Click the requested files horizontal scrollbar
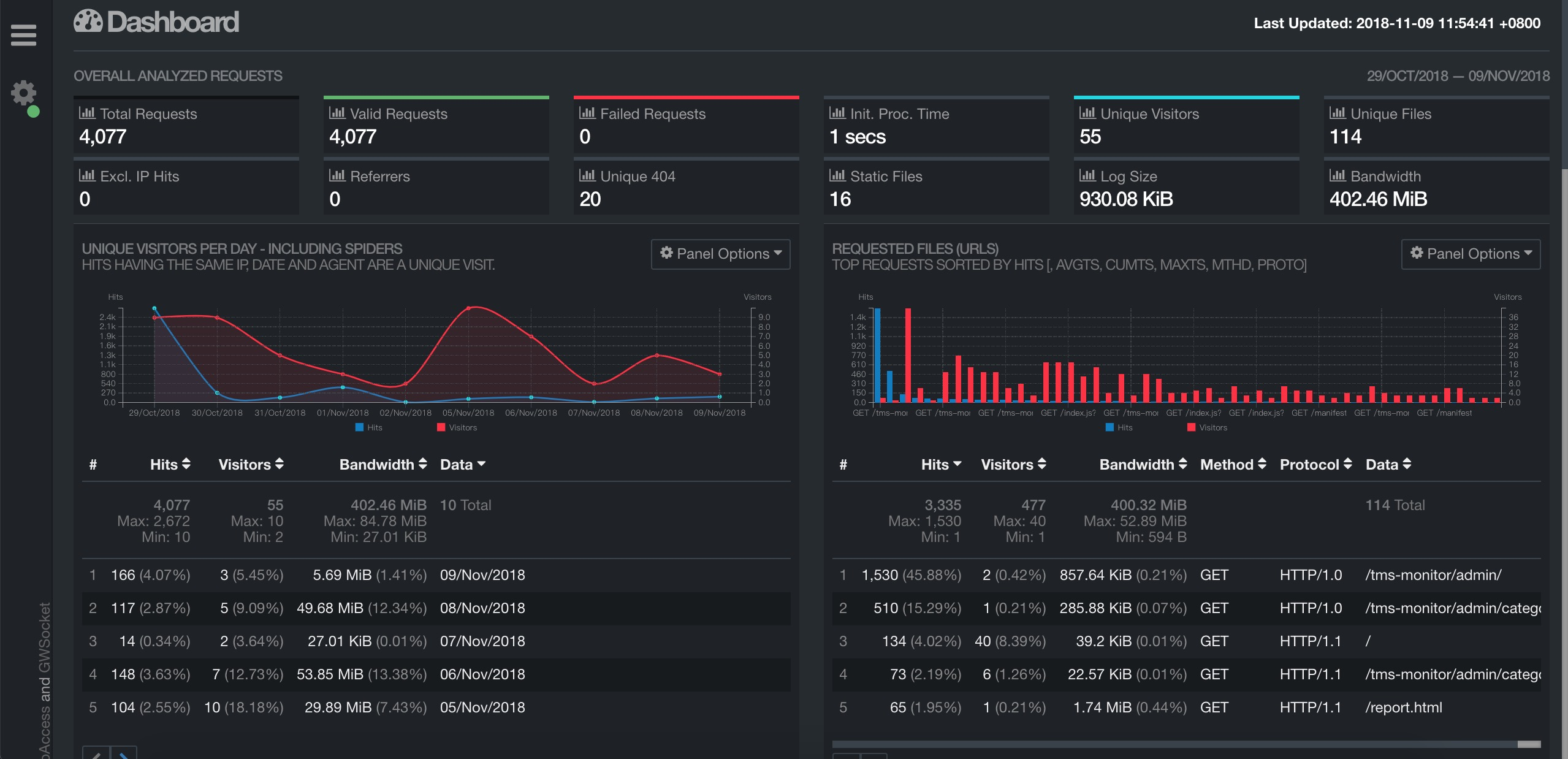The image size is (1568, 759). click(1186, 744)
